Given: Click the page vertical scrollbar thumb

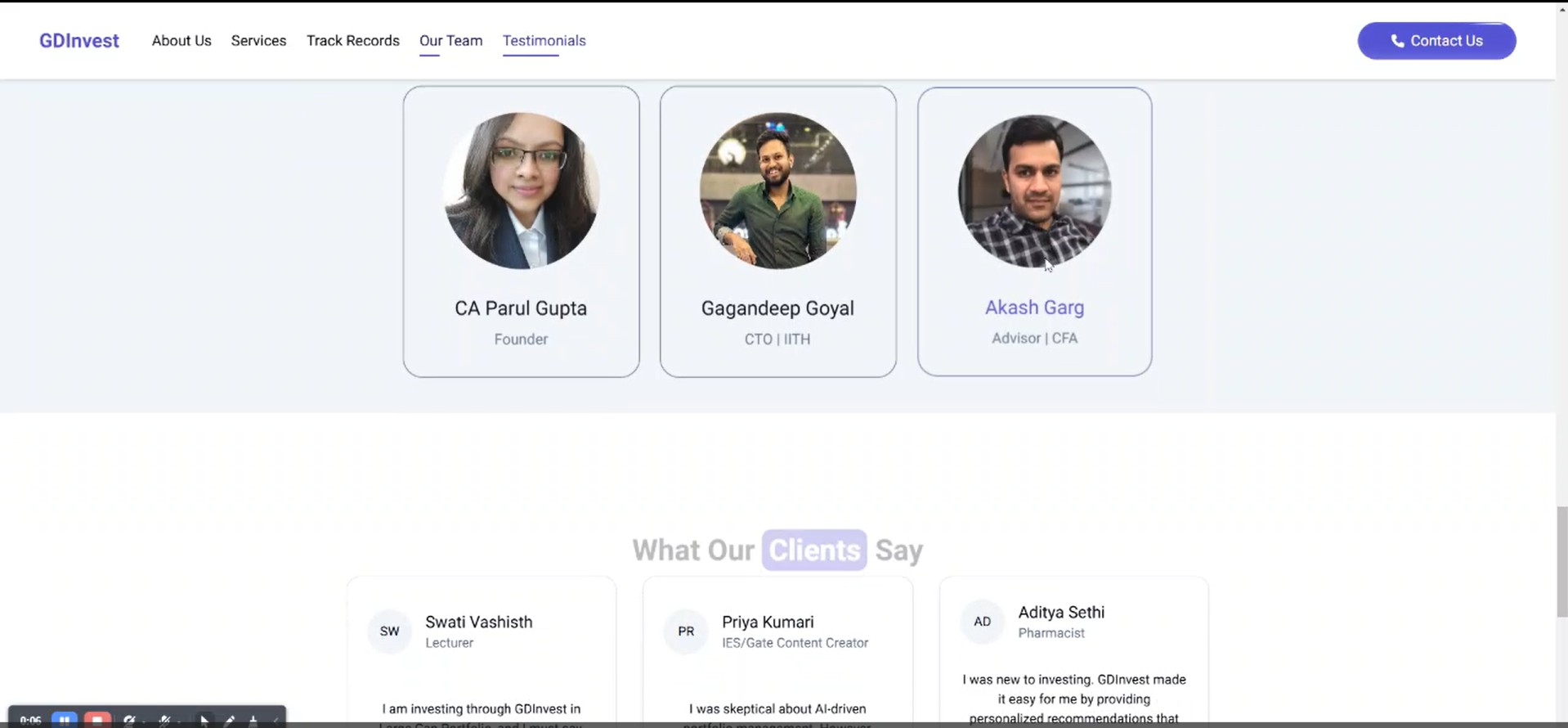Looking at the screenshot, I should point(1561,562).
